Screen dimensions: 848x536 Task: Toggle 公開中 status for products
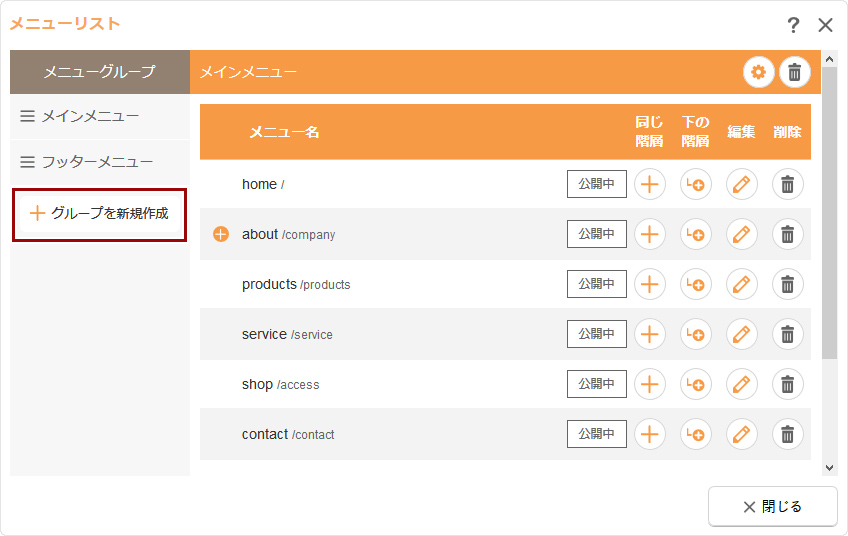(x=597, y=284)
